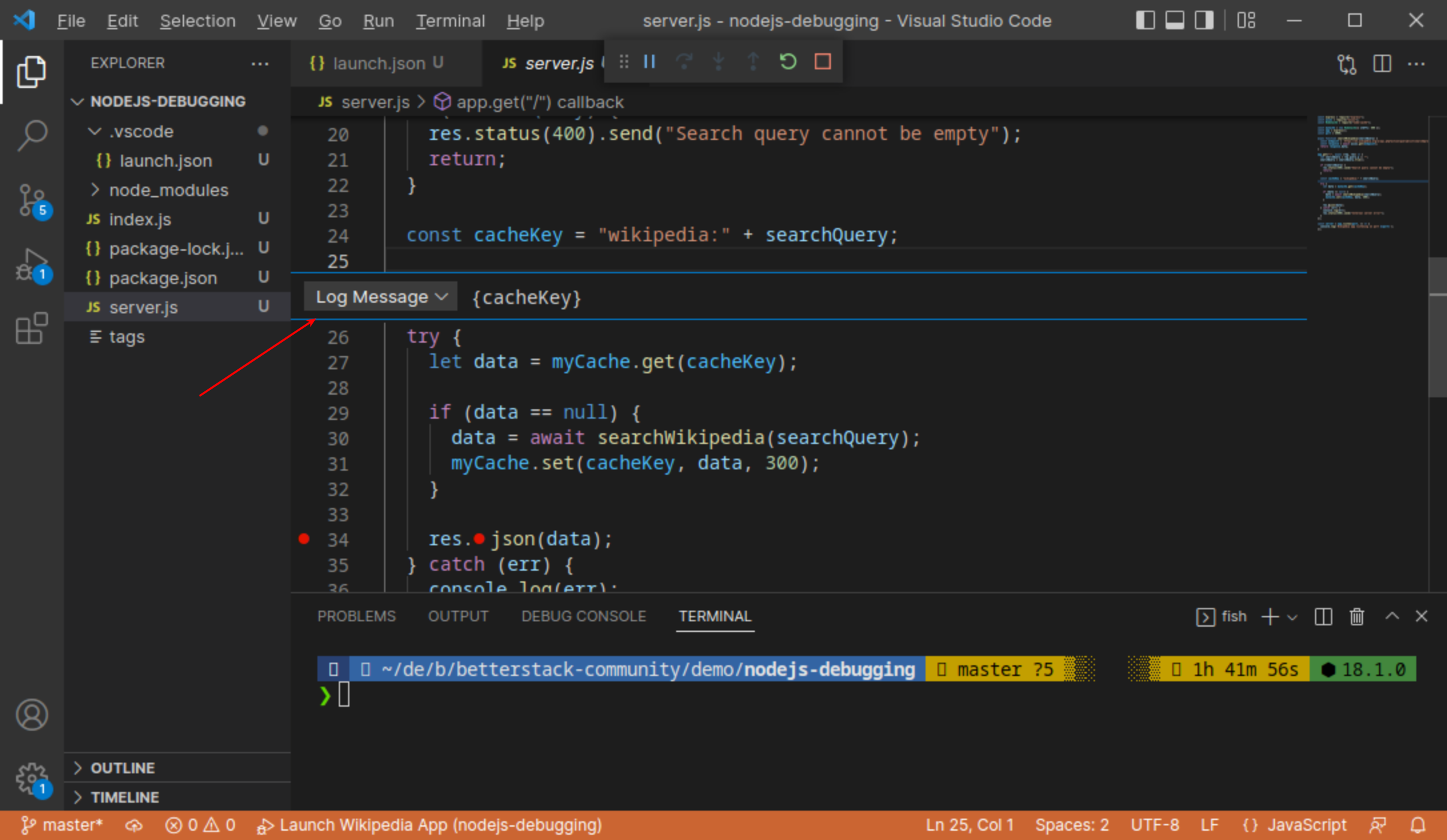Open Explorer Views and More Actions ellipsis
This screenshot has width=1447, height=840.
(260, 63)
